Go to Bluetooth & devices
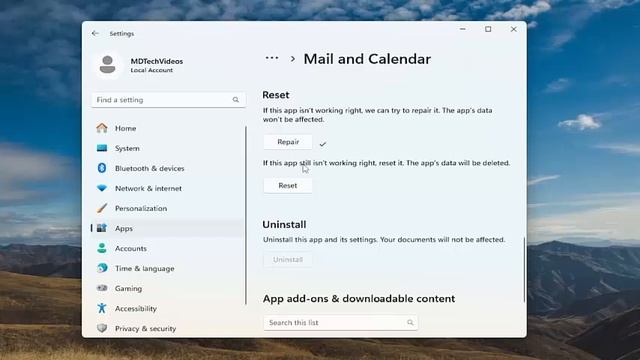 coord(168,168)
